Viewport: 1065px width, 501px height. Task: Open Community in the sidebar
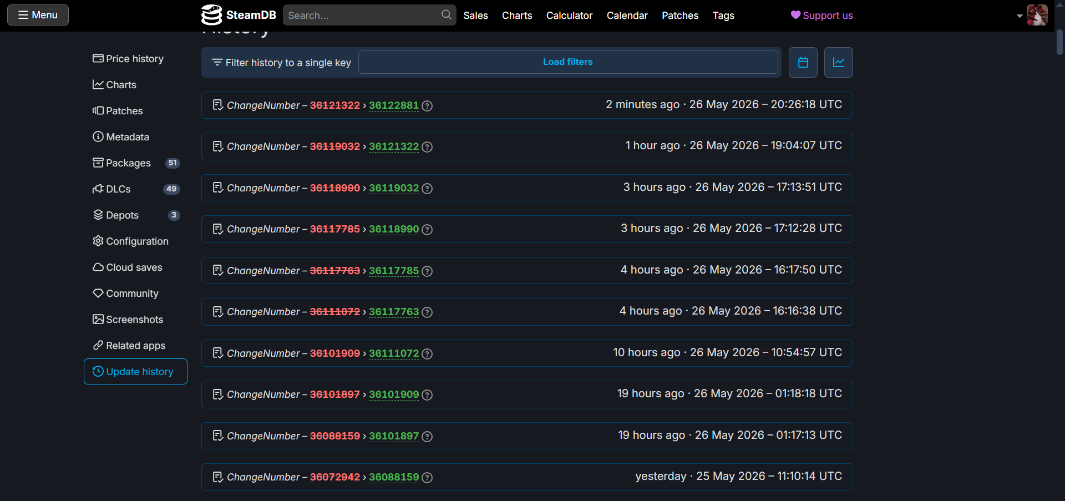coord(126,293)
